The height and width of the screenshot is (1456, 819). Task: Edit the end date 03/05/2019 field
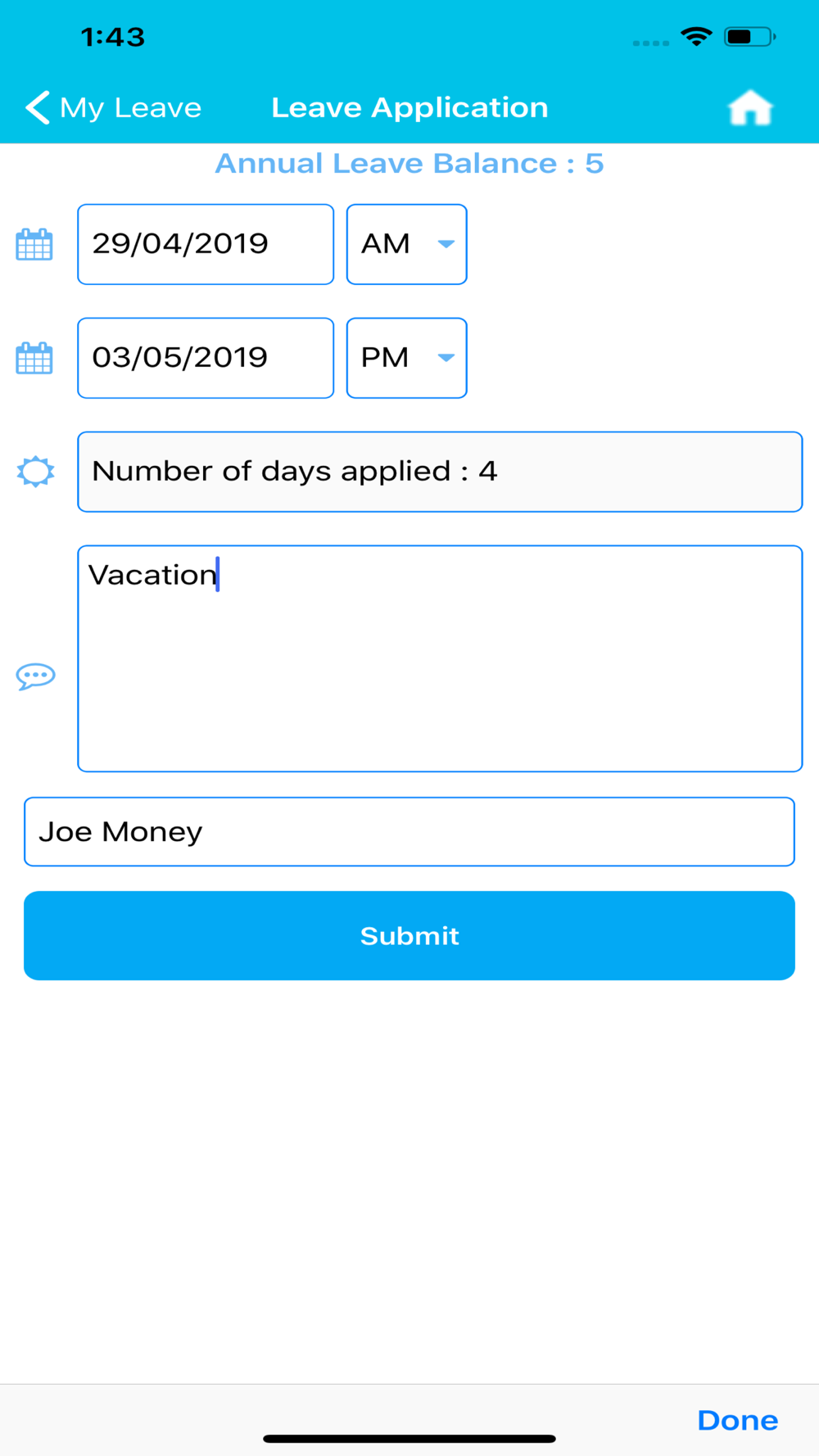206,358
